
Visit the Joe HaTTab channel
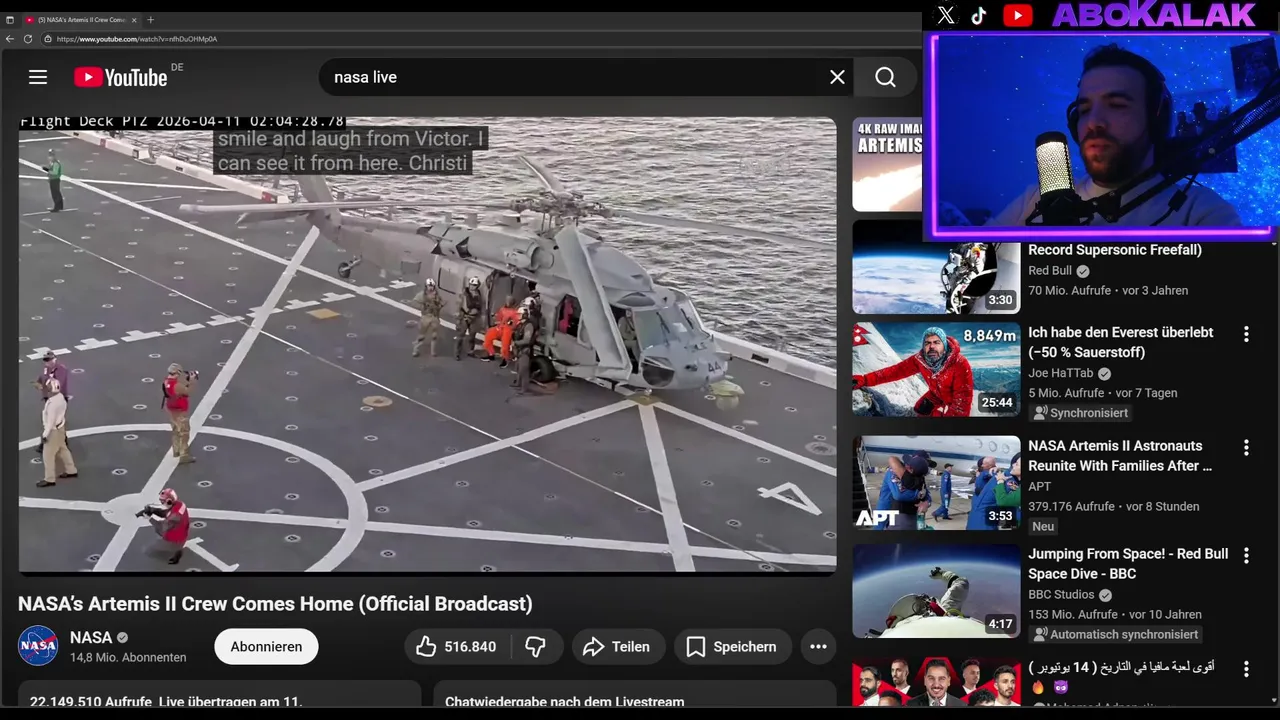point(1061,373)
